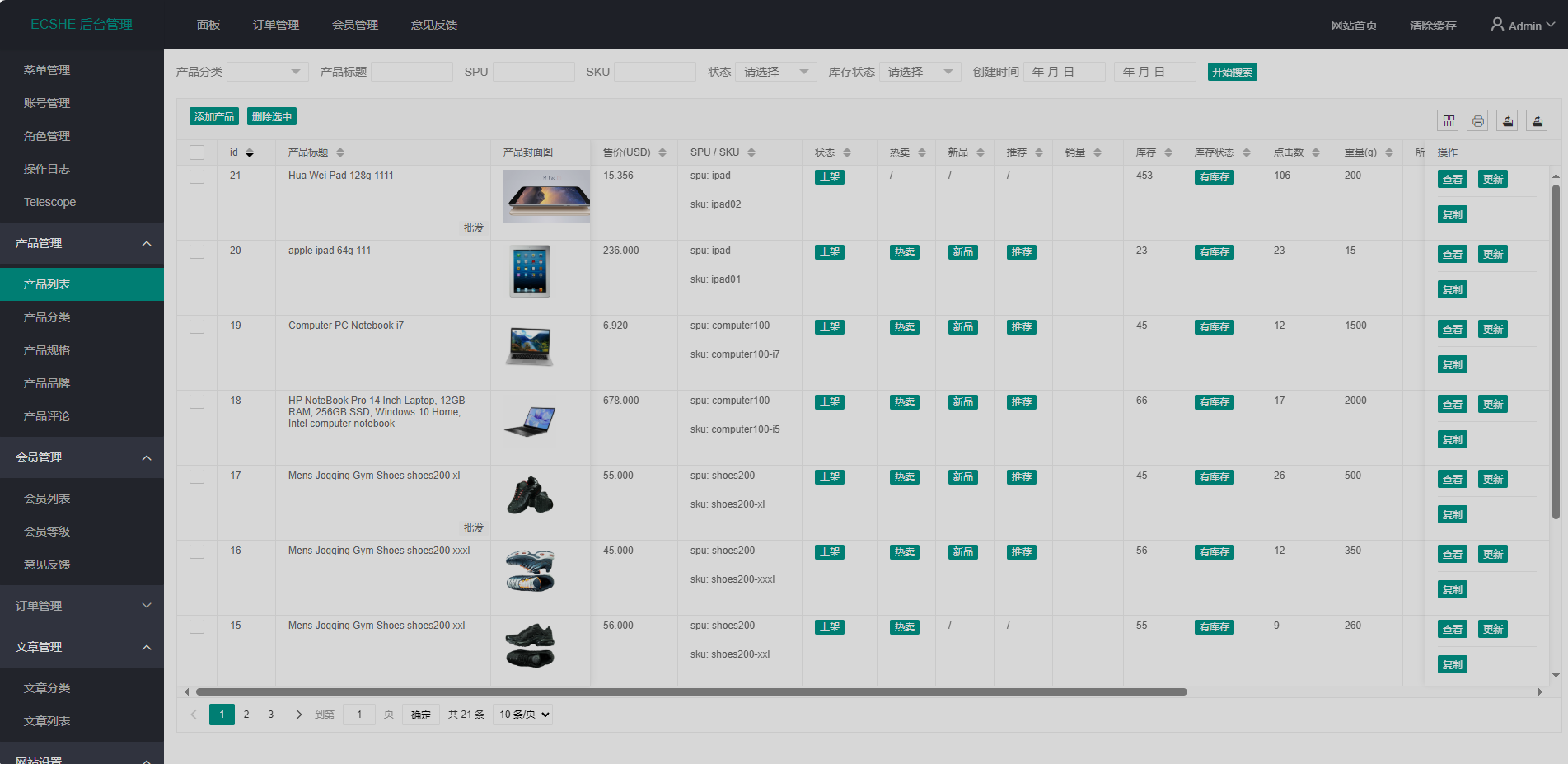Sort table by id column arrows
The height and width of the screenshot is (764, 1568).
tap(250, 152)
